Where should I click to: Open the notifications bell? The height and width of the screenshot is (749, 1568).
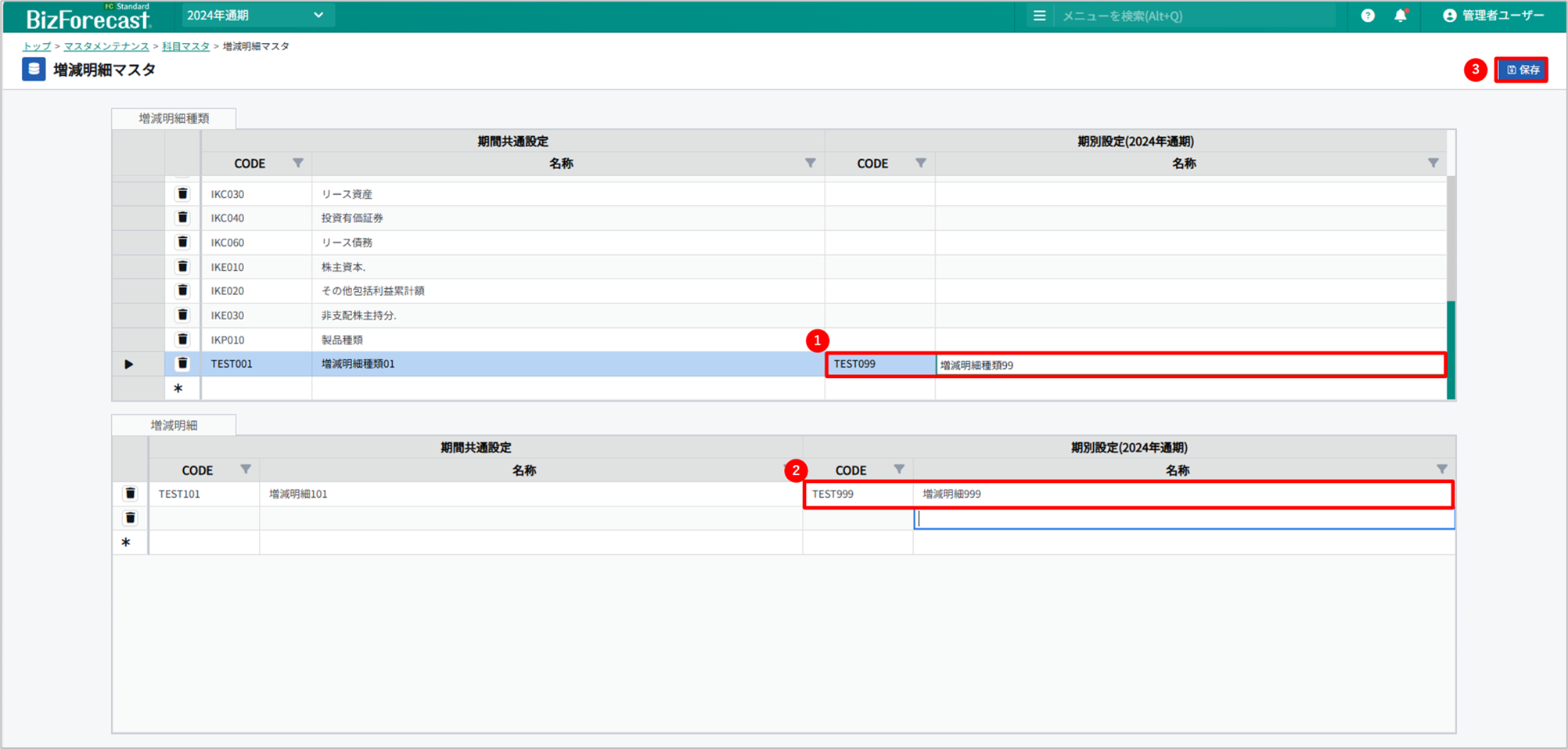[1400, 16]
